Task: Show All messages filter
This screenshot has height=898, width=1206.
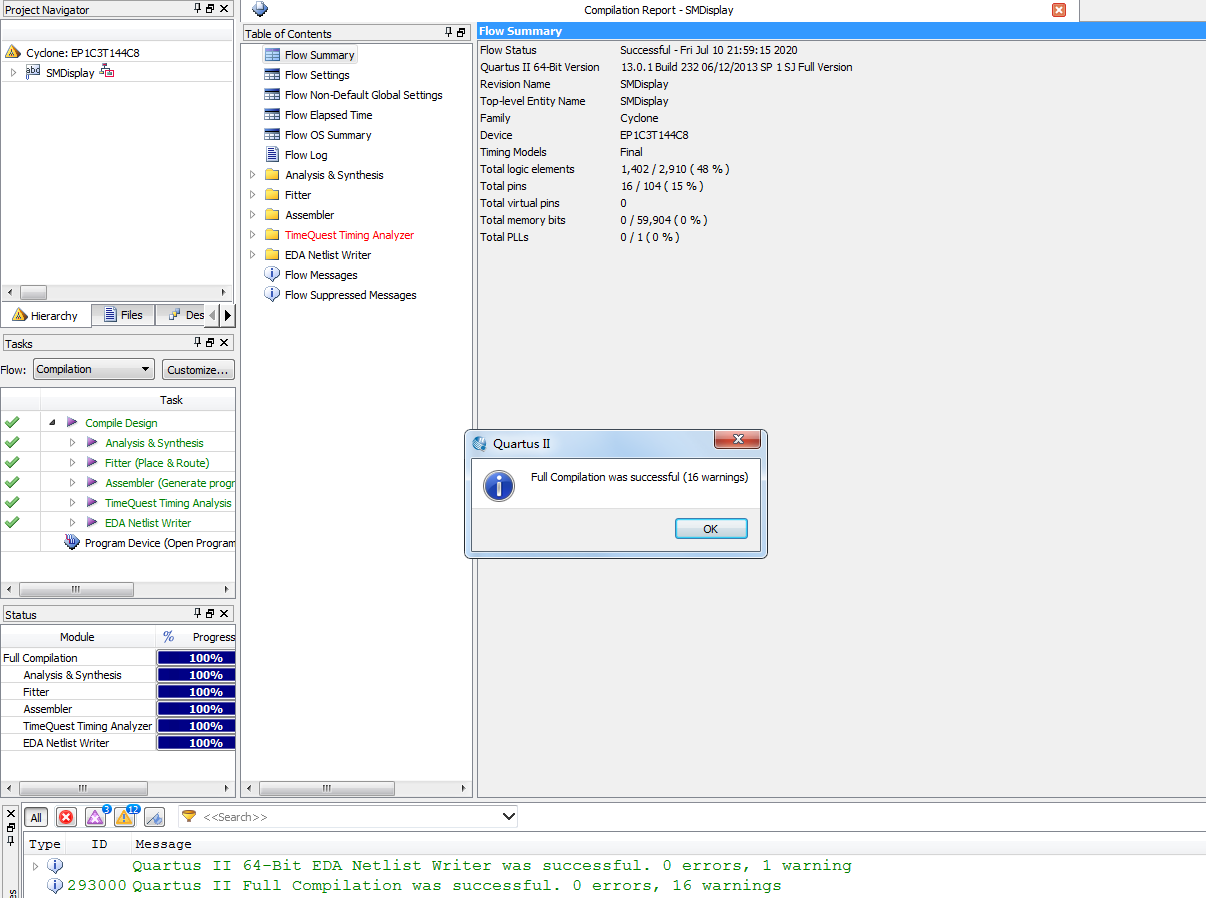Action: (x=36, y=817)
